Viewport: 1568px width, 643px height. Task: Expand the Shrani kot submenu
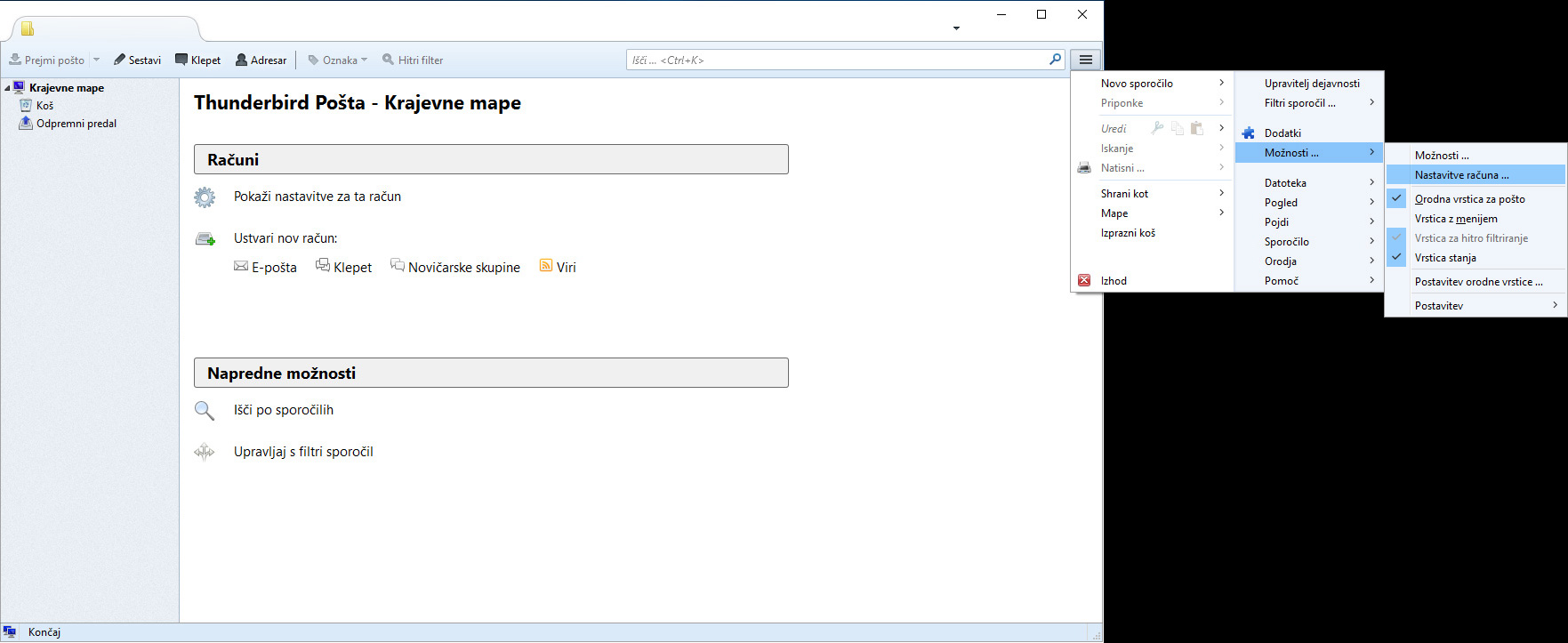click(1221, 193)
